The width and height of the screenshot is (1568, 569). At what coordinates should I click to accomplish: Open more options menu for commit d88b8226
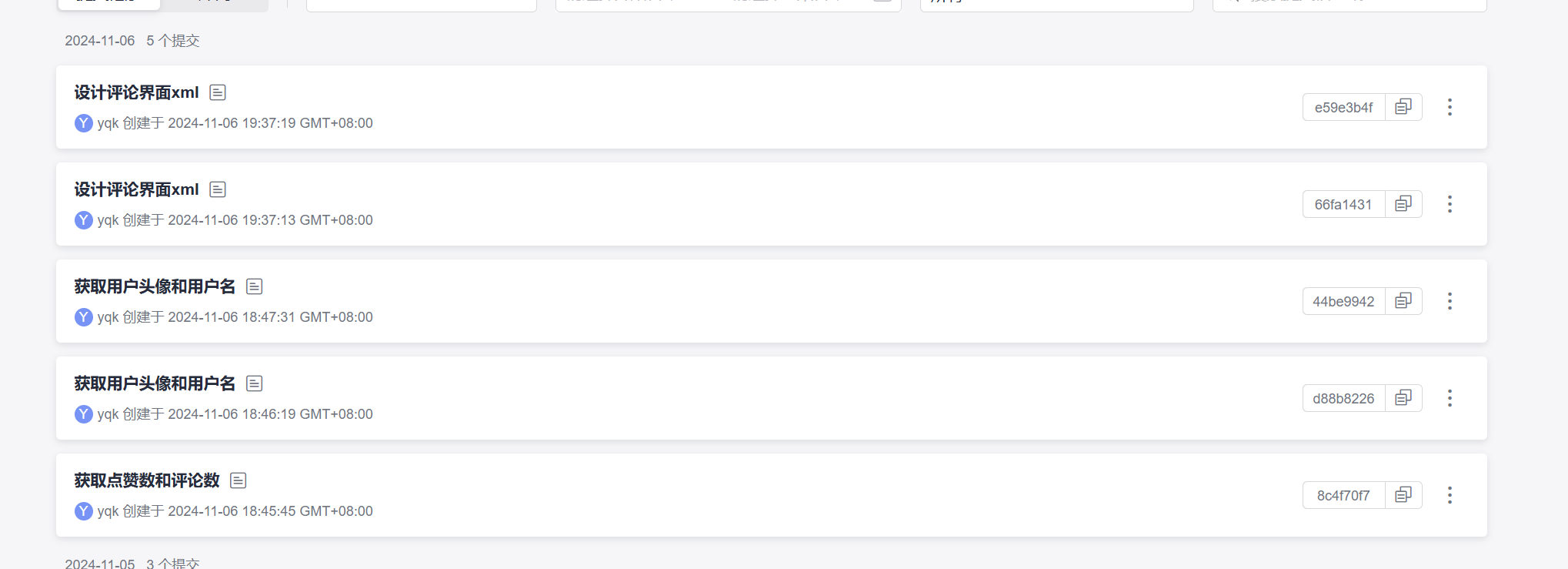(1450, 398)
